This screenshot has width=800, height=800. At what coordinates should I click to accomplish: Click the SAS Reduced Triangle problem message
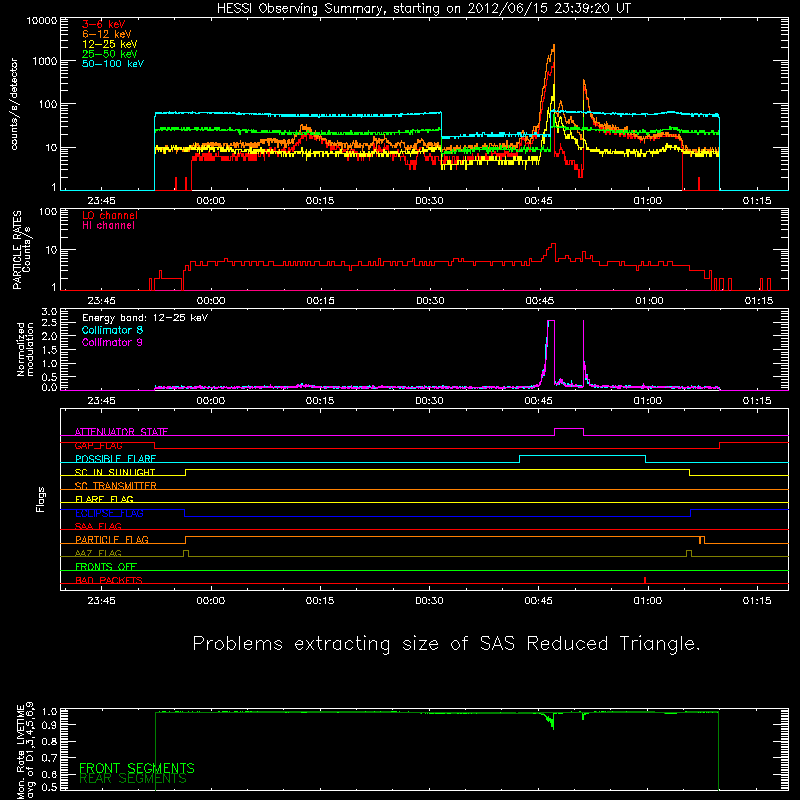pyautogui.click(x=446, y=644)
